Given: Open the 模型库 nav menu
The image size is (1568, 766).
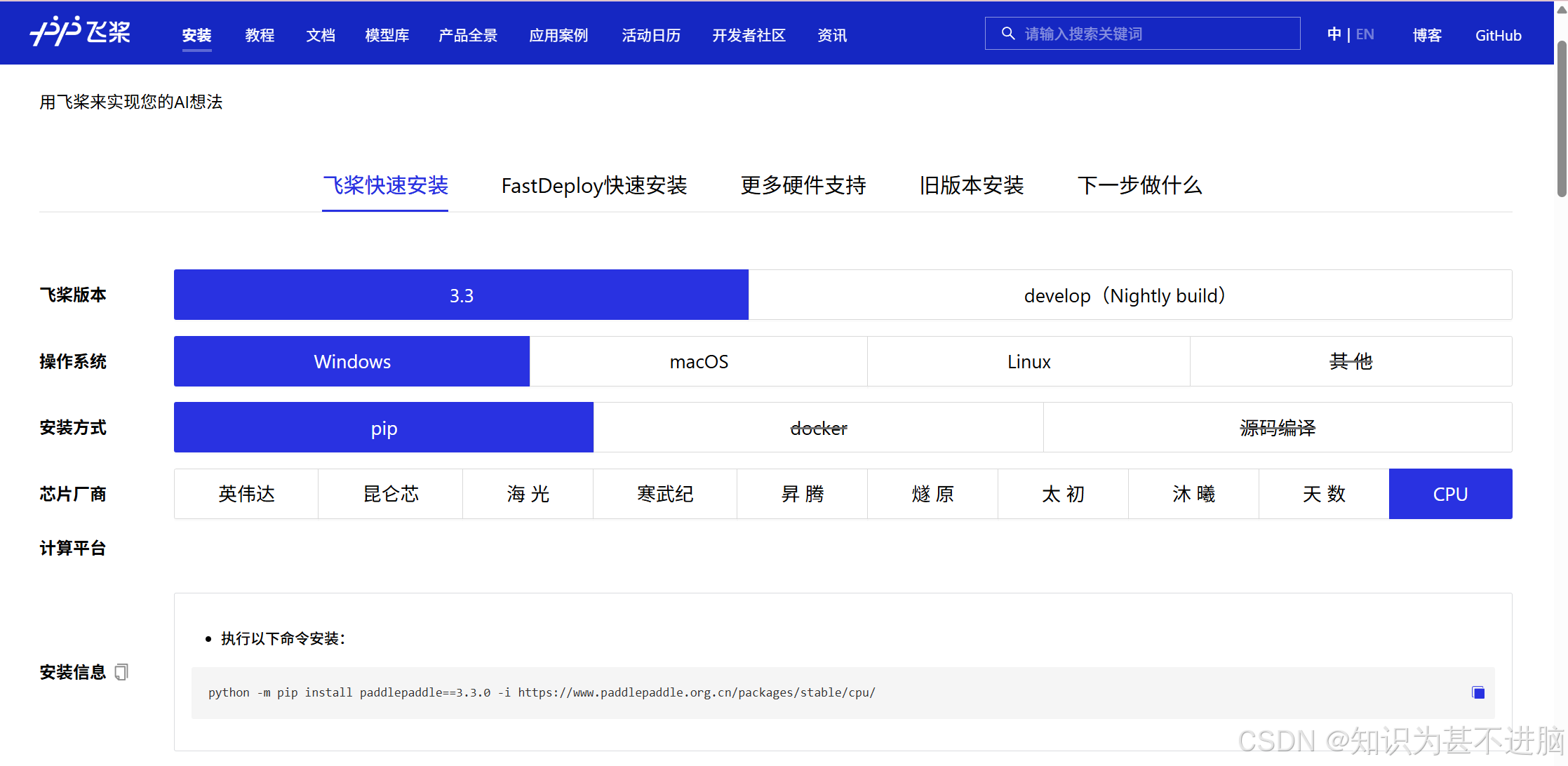Looking at the screenshot, I should 387,35.
